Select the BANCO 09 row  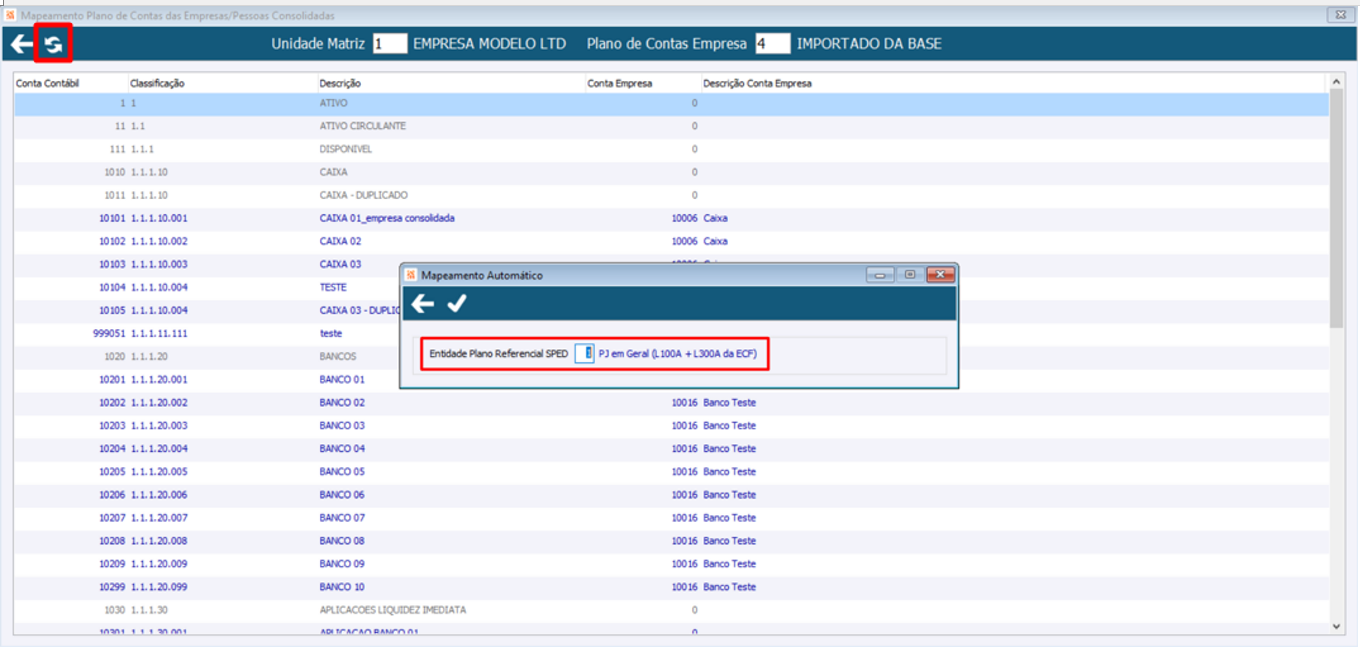[x=671, y=564]
